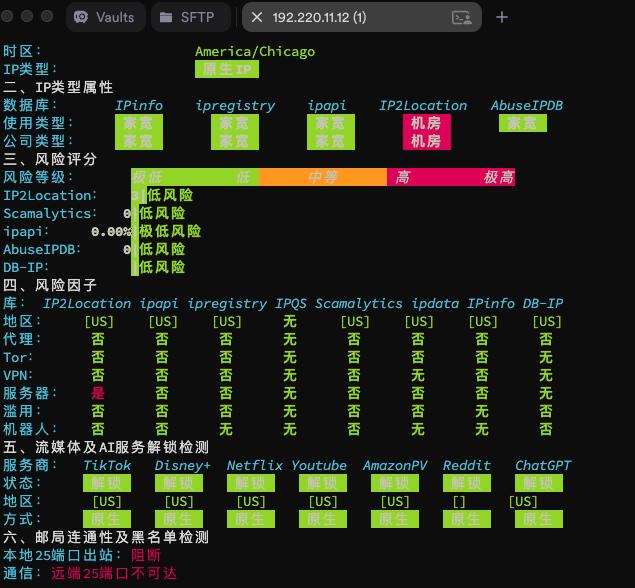Viewport: 635px width, 588px height.
Task: Click the 原生 badge under ChatGPT
Action: click(539, 519)
